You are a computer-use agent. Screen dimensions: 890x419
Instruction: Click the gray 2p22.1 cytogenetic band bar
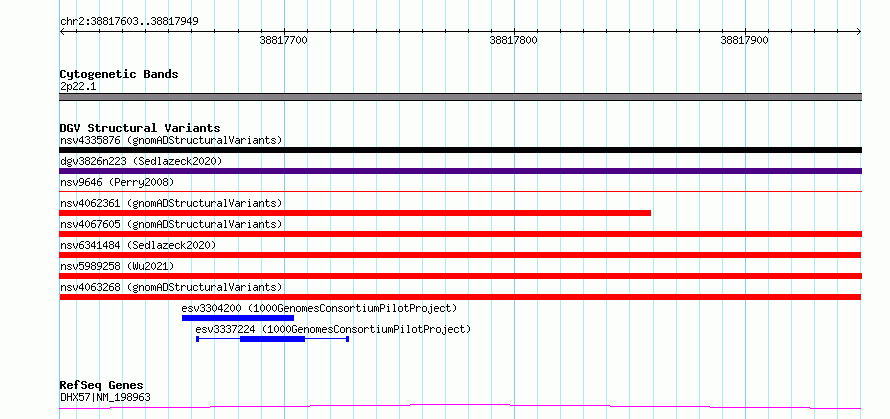460,97
